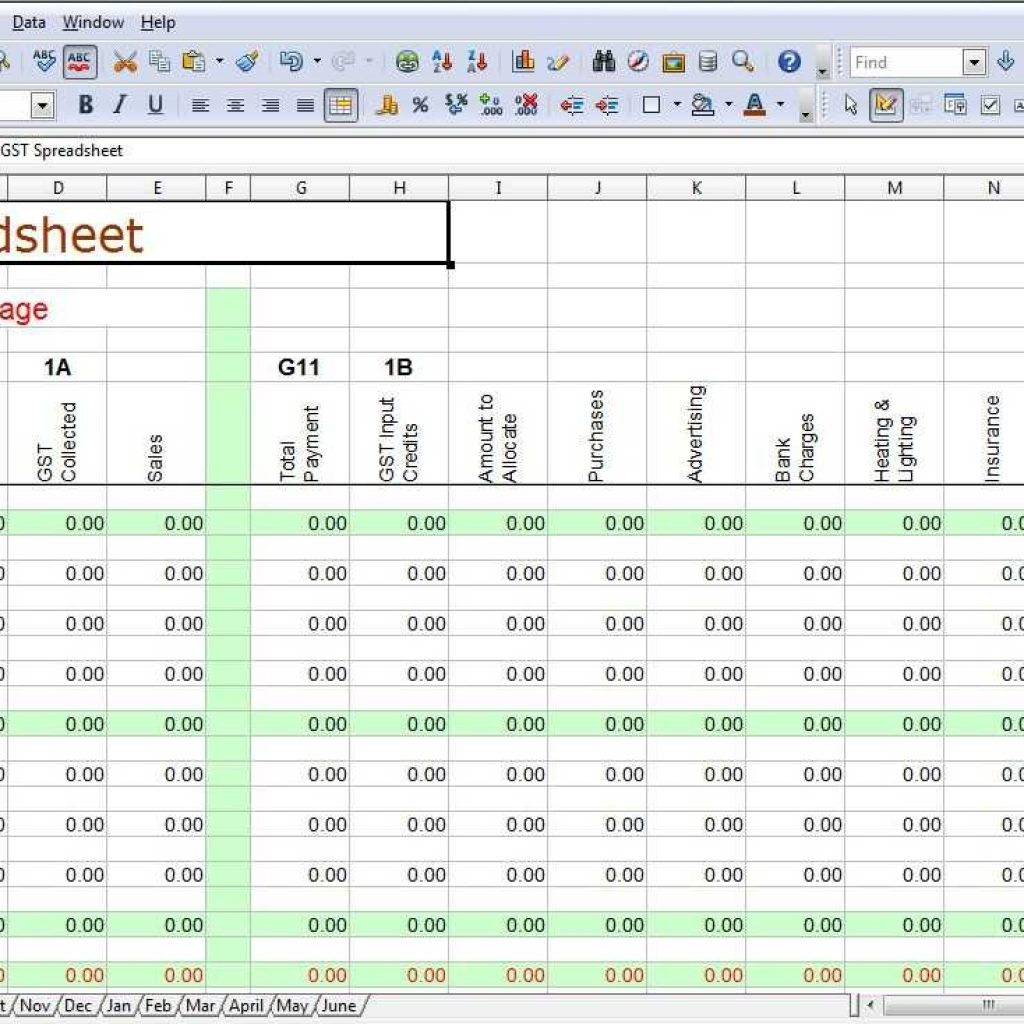The image size is (1024, 1024).
Task: Open the font color dropdown arrow
Action: [x=780, y=104]
